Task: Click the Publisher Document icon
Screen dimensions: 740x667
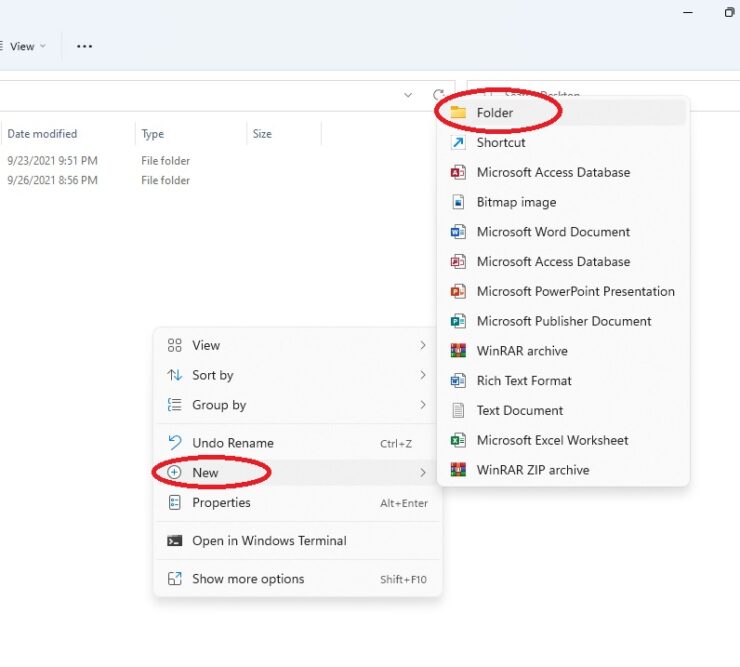Action: click(x=458, y=321)
